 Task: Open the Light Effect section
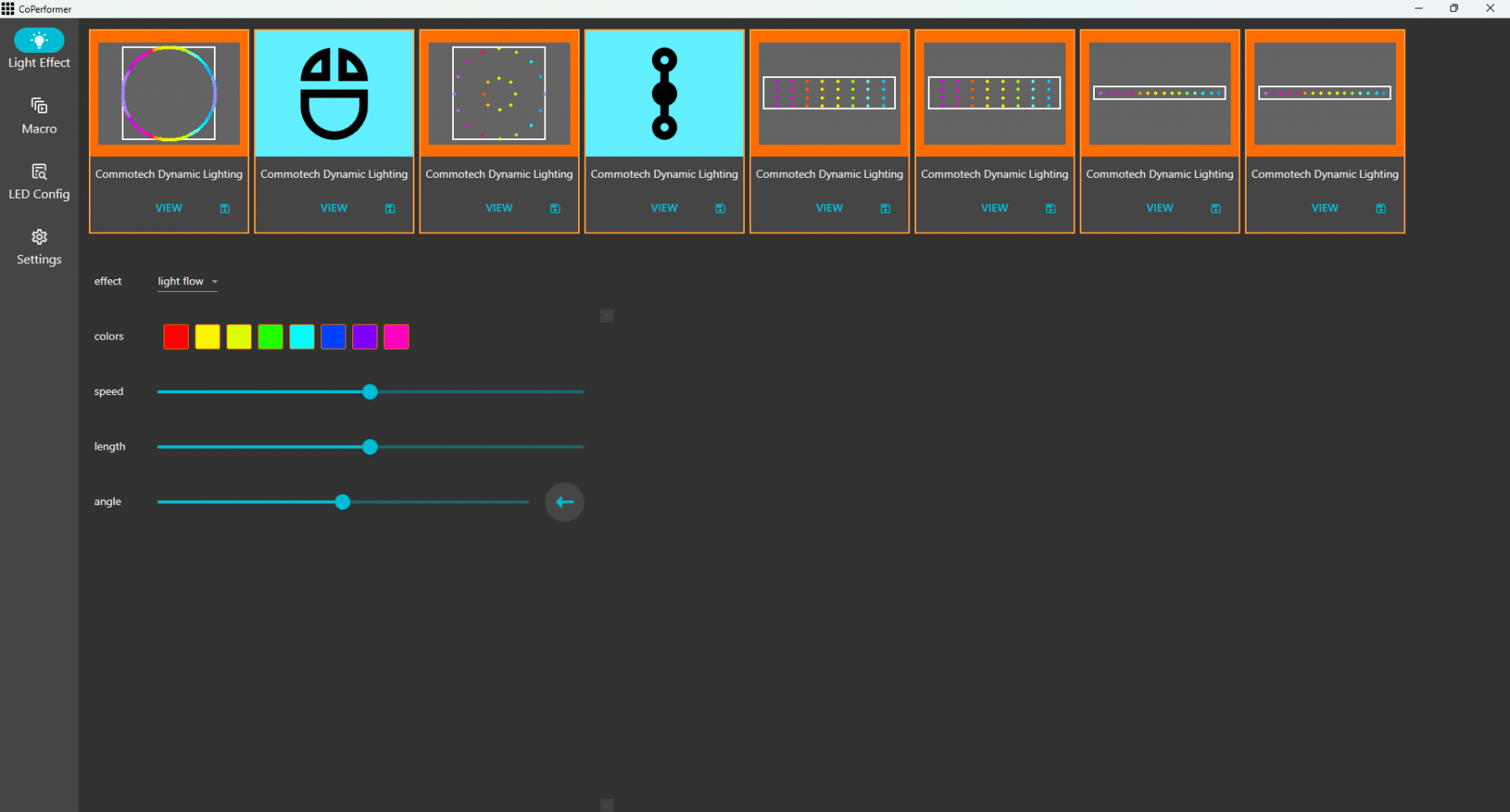pos(39,49)
